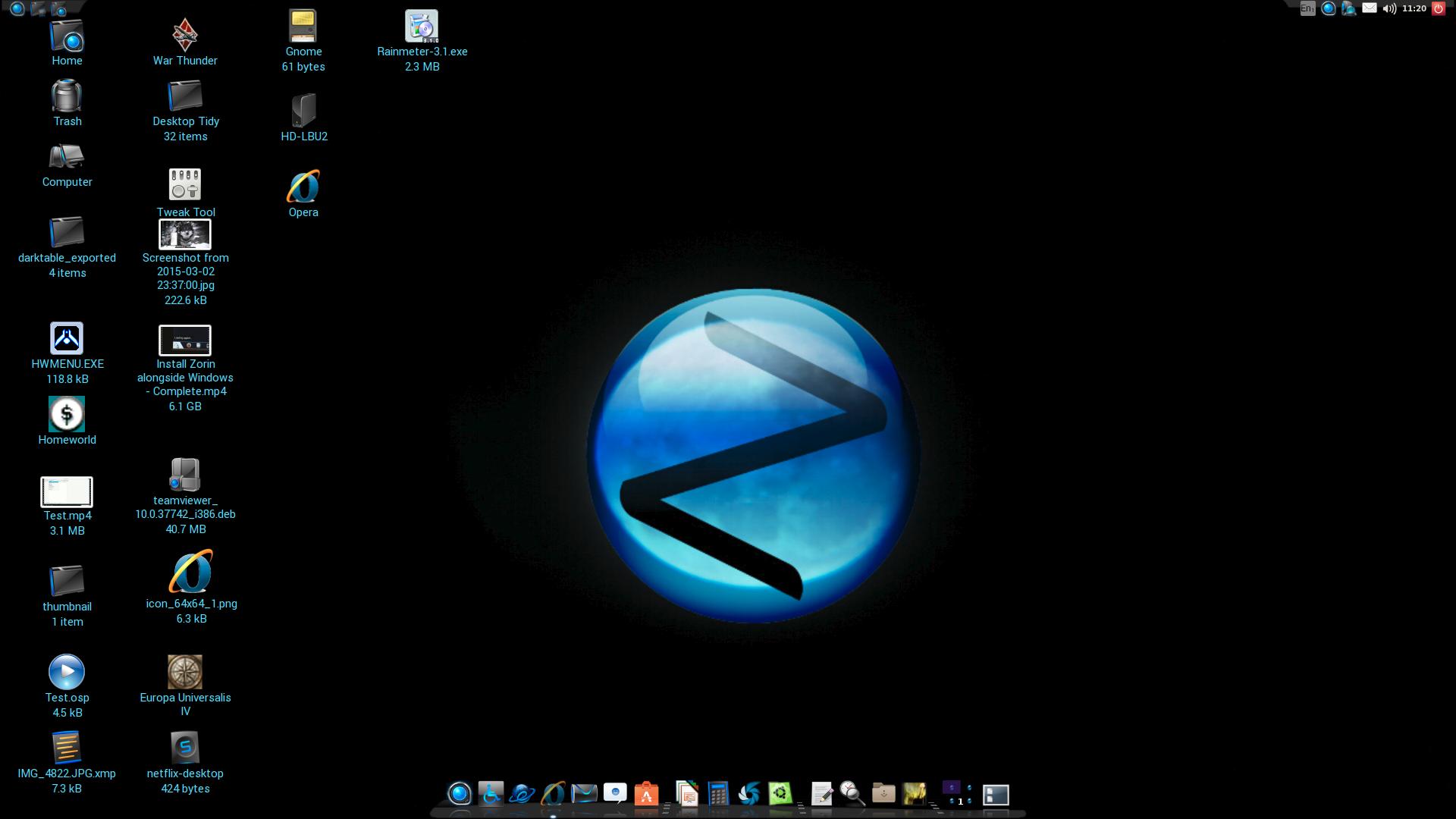Screen dimensions: 1456x819
Task: Open the En keyboard layout indicator
Action: point(1307,8)
